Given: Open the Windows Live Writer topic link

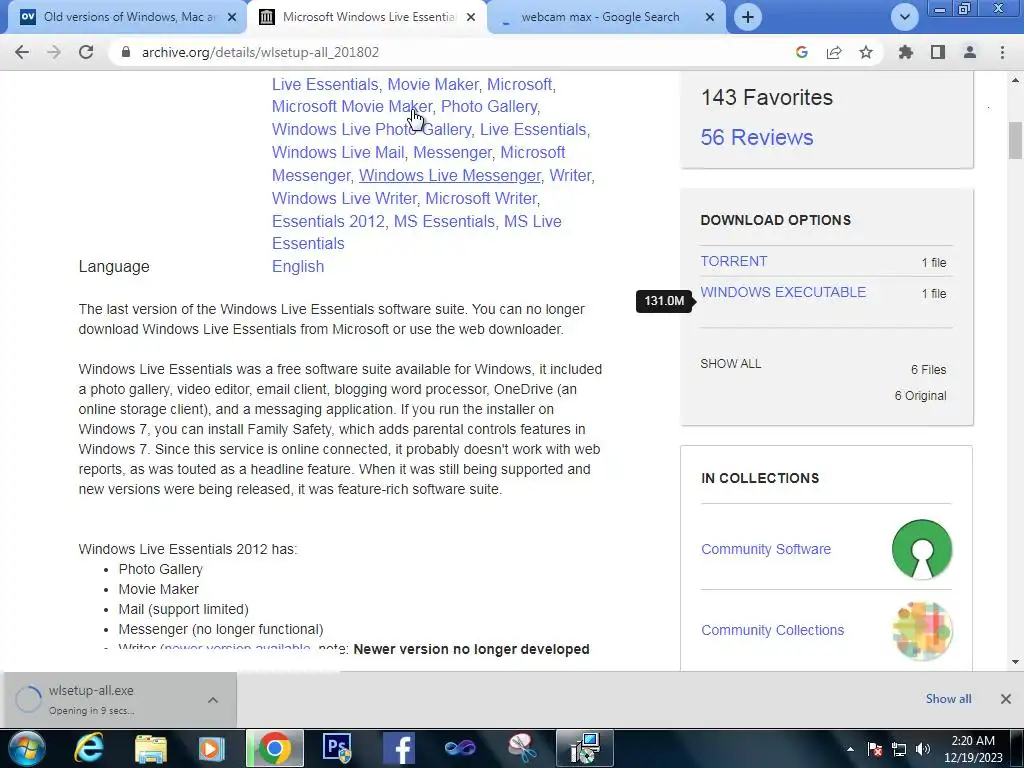Looking at the screenshot, I should point(344,198).
